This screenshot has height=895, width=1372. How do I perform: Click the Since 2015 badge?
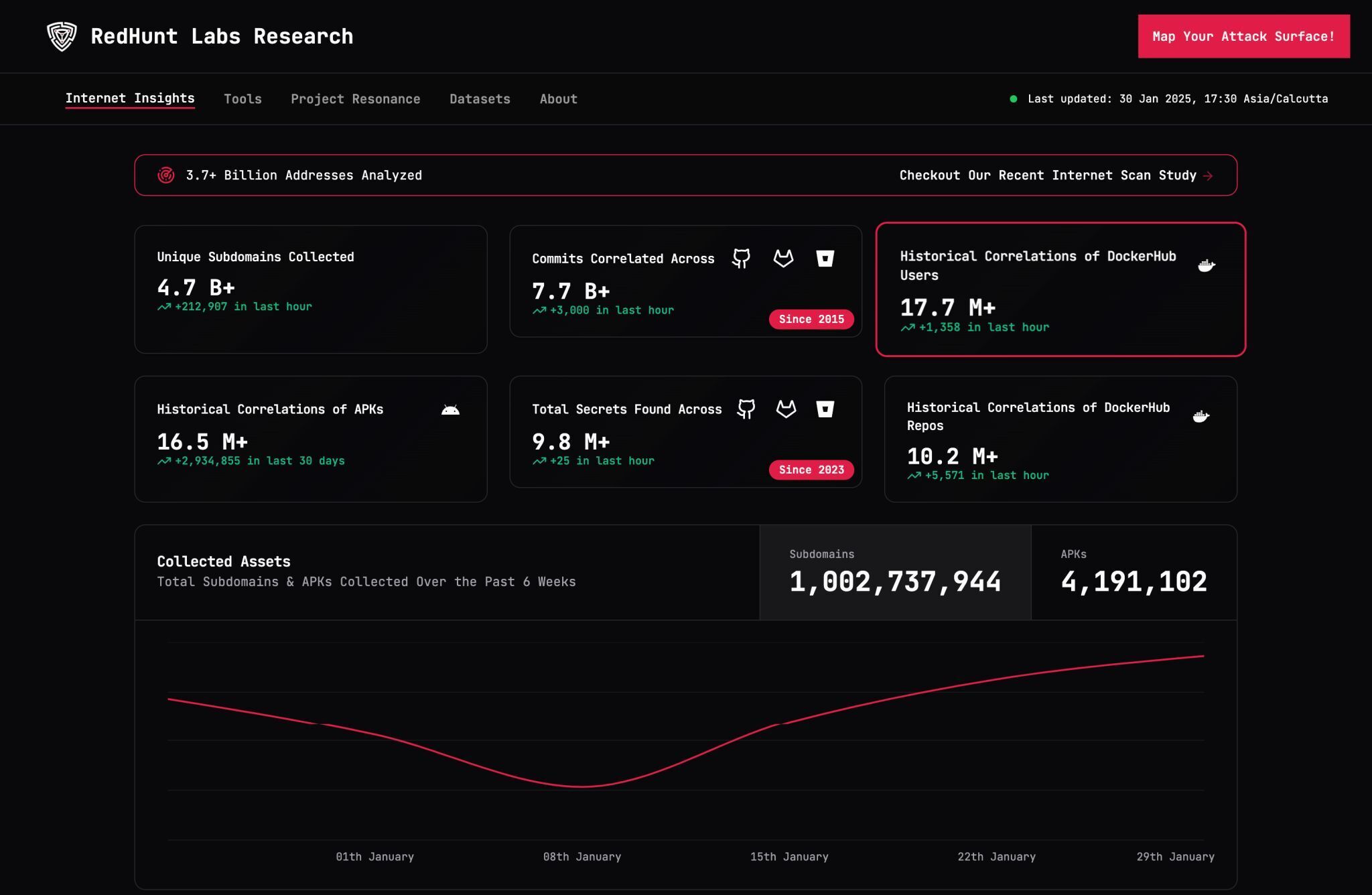[x=811, y=320]
